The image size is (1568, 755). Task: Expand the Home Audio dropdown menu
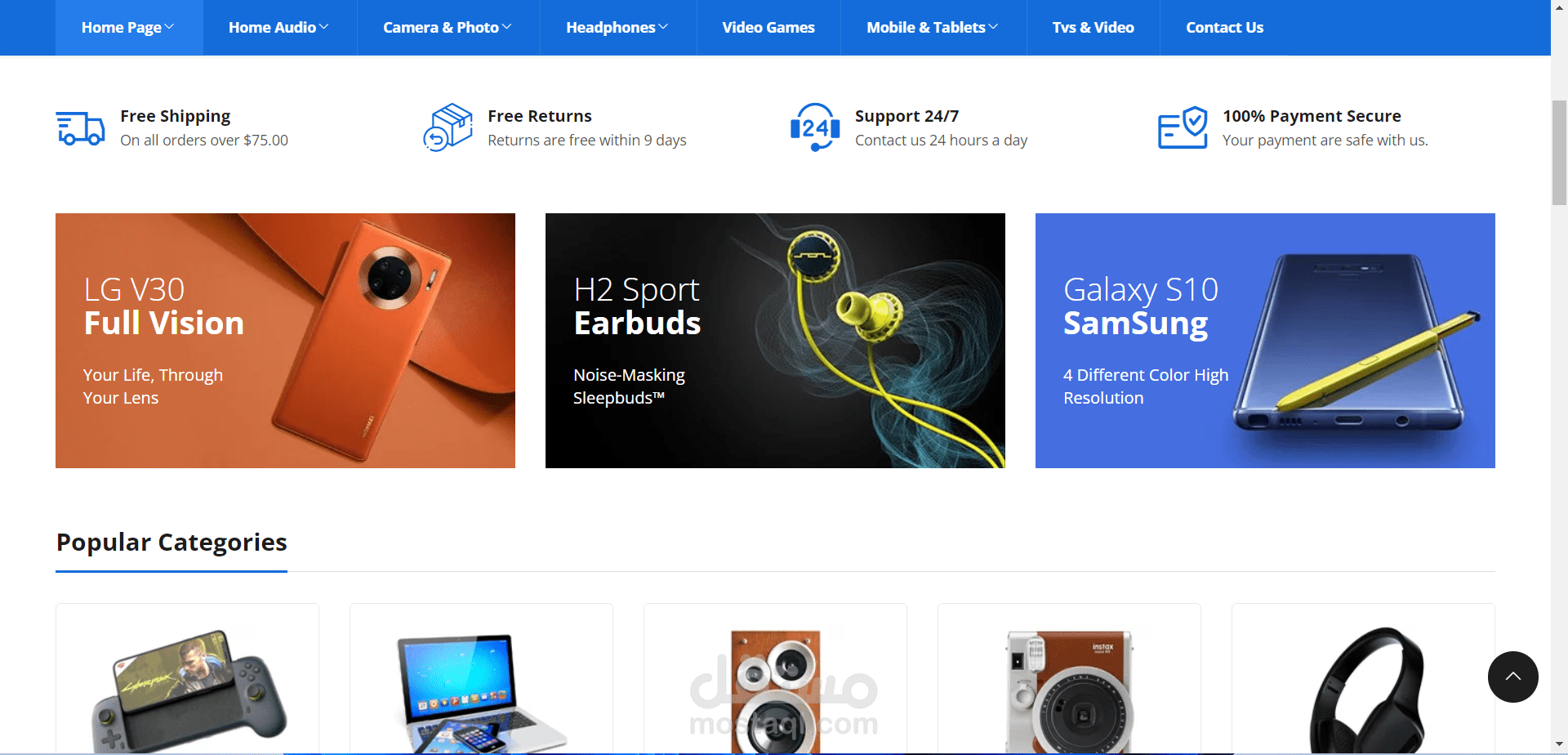279,28
